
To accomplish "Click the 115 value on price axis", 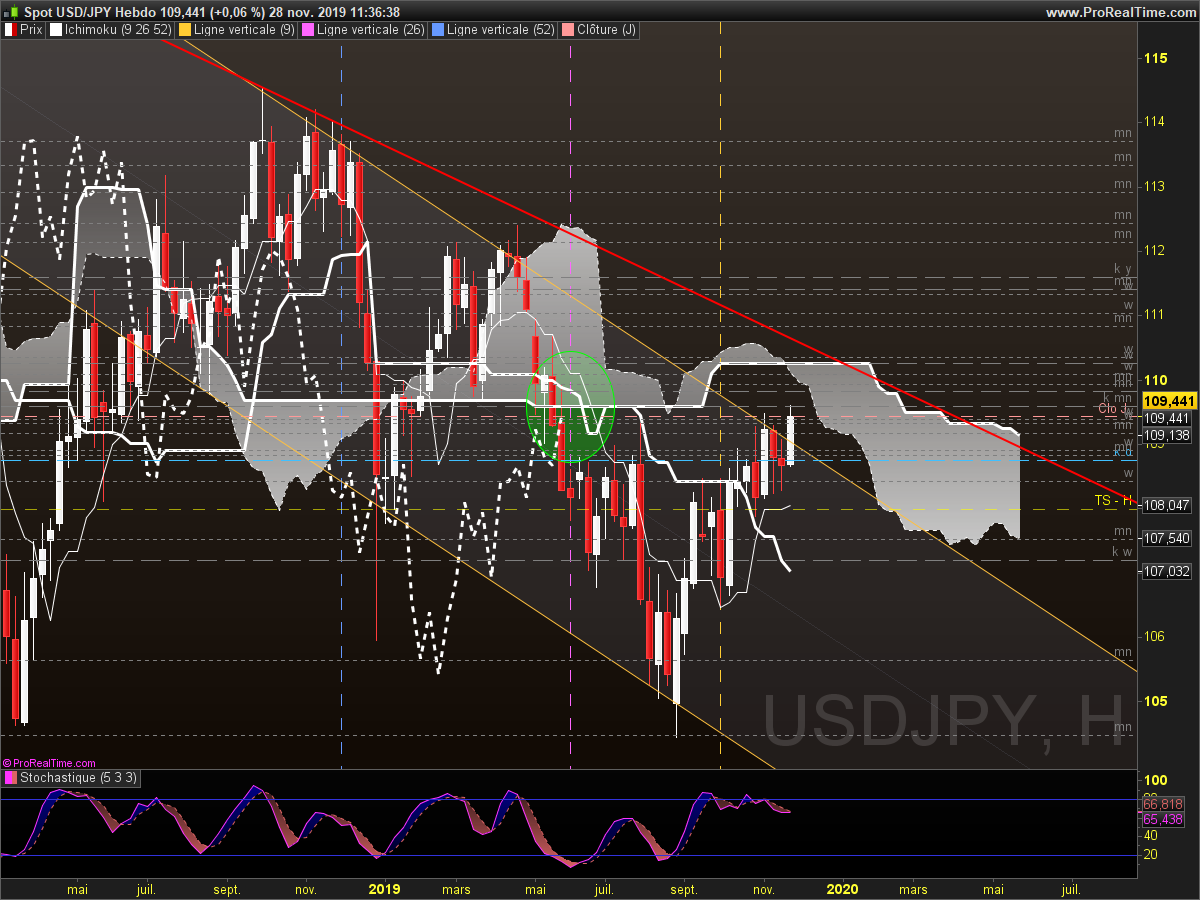I will 1155,58.
